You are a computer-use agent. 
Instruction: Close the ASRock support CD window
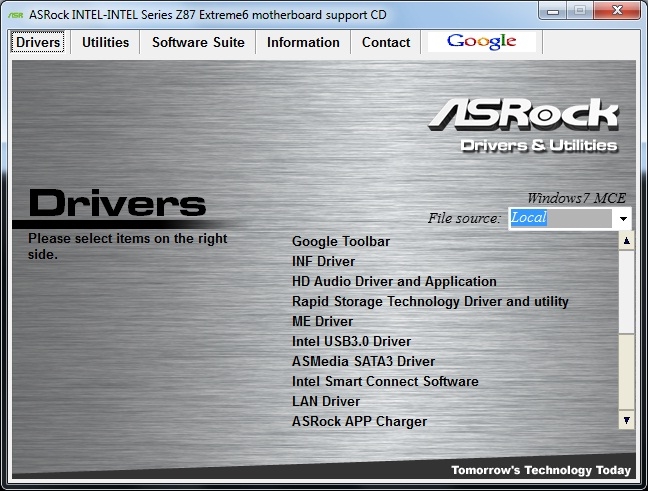[617, 11]
